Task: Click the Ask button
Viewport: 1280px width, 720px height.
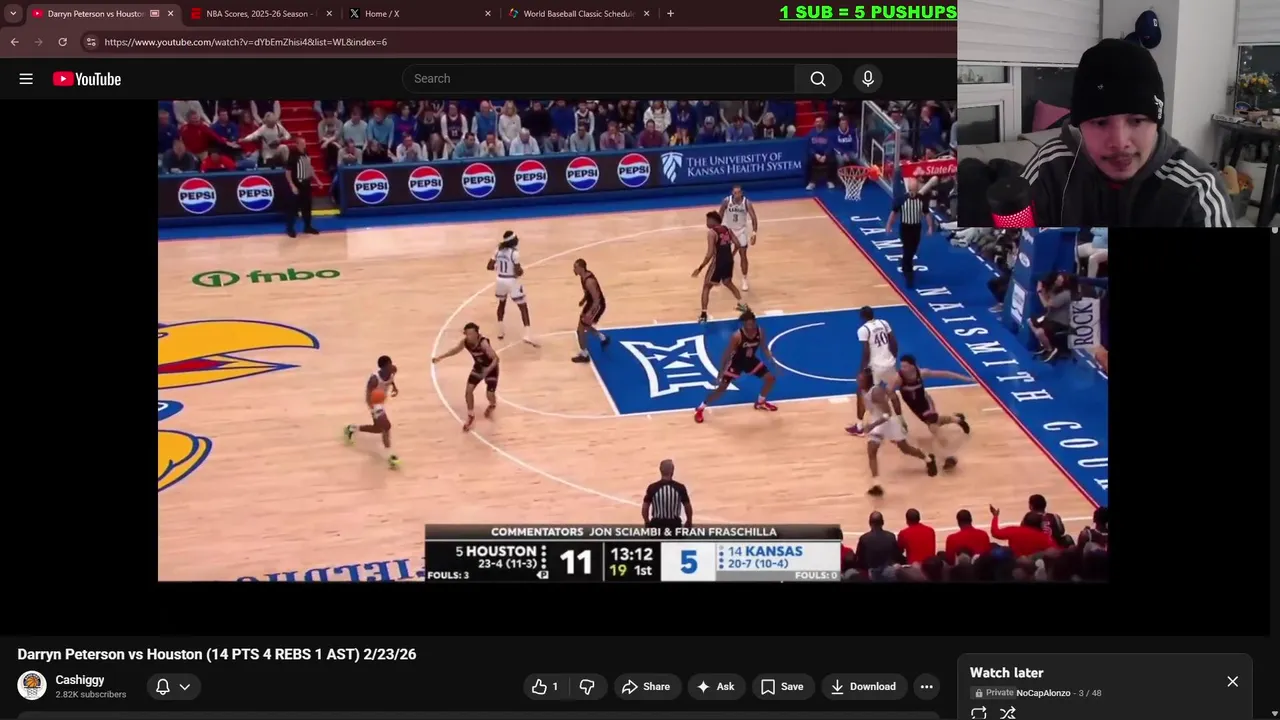Action: [715, 687]
